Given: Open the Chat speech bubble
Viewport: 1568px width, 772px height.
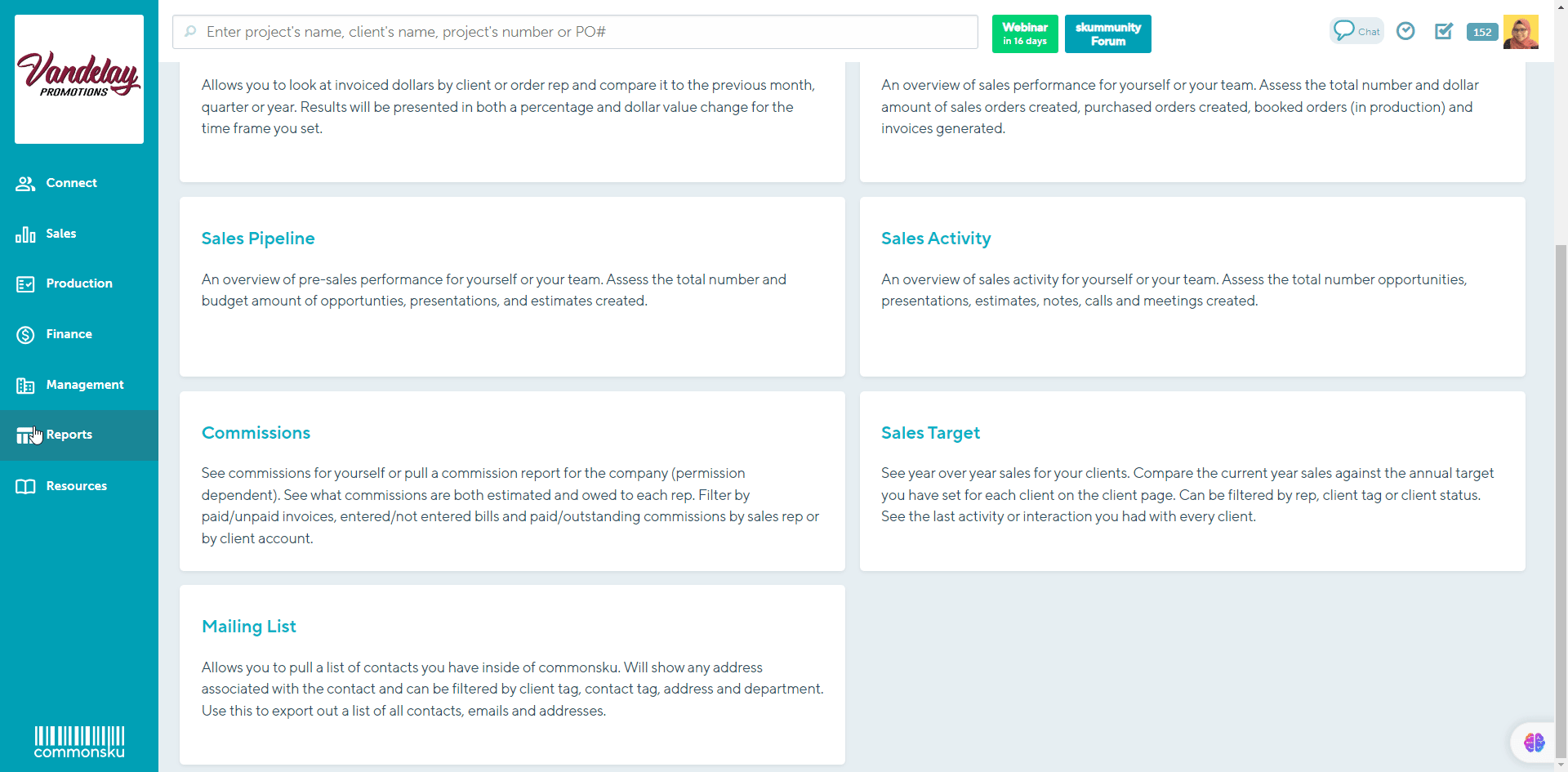Looking at the screenshot, I should 1356,31.
